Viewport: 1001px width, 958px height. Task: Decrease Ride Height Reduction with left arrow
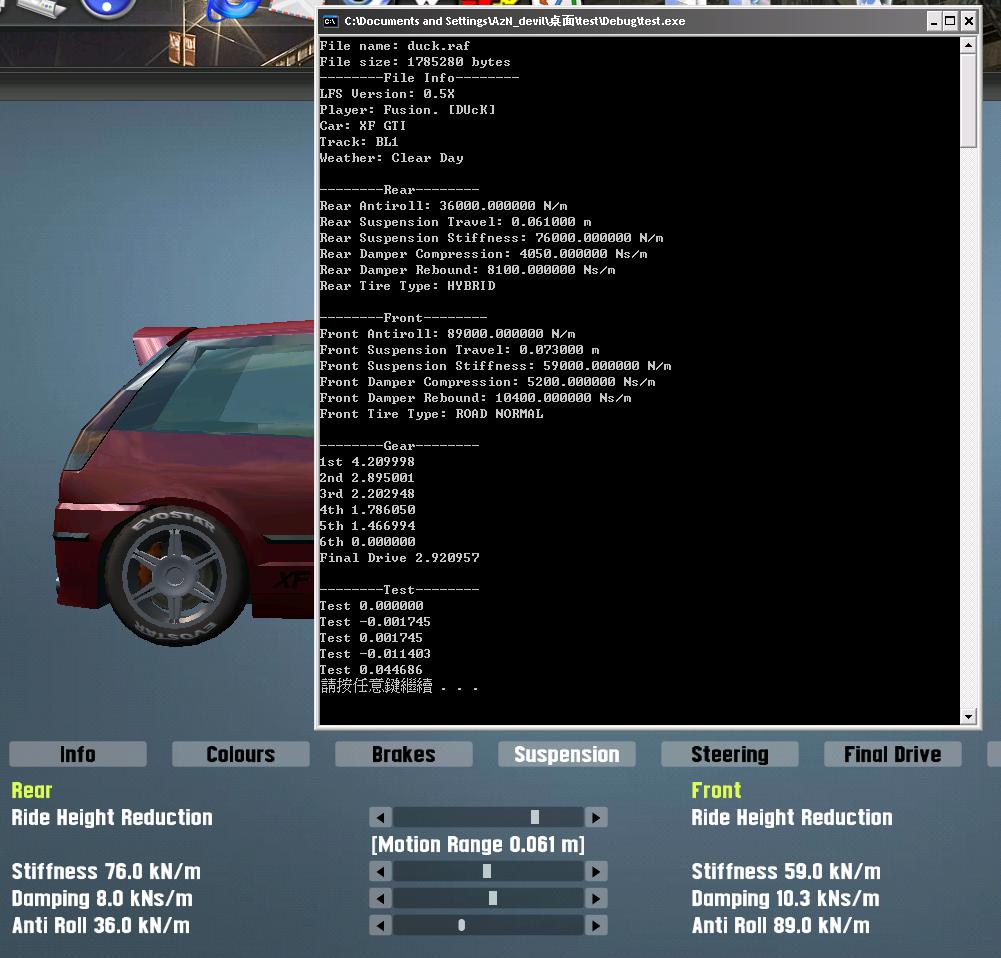pos(380,817)
